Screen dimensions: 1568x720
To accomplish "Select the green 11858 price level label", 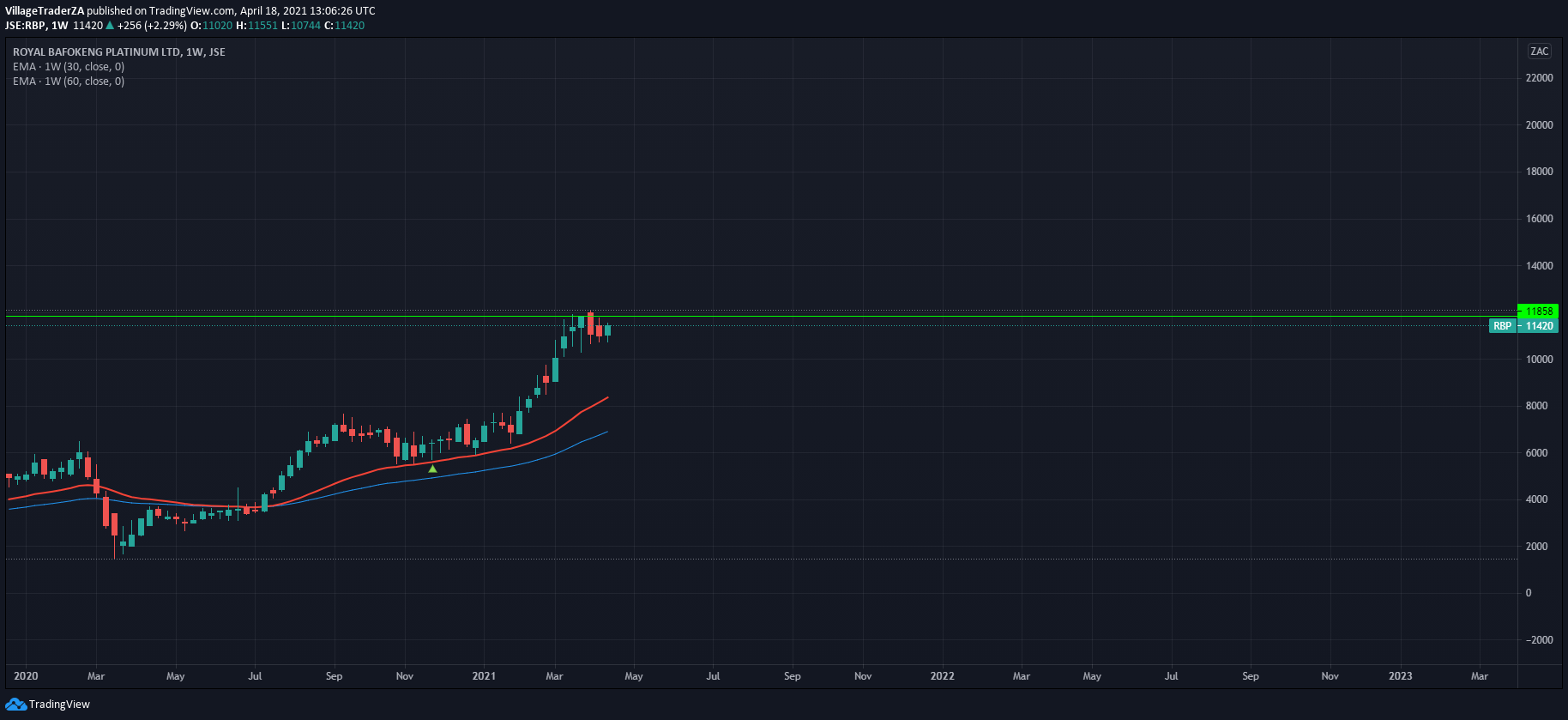I will coord(1538,312).
